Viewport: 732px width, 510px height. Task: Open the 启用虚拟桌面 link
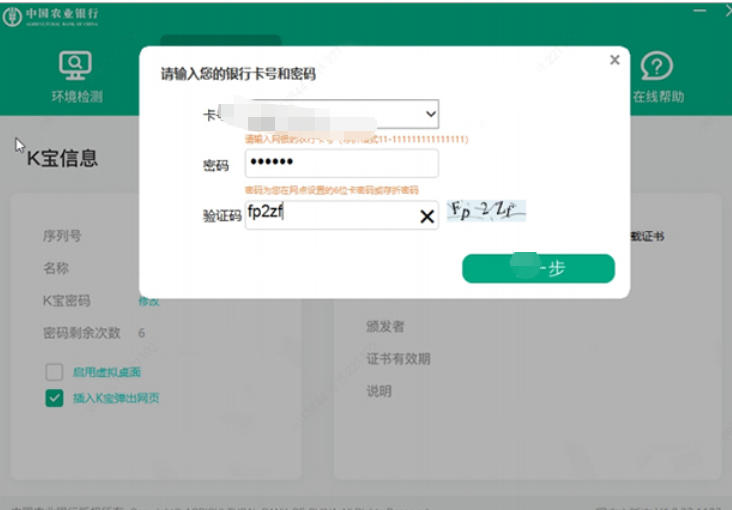[x=106, y=372]
